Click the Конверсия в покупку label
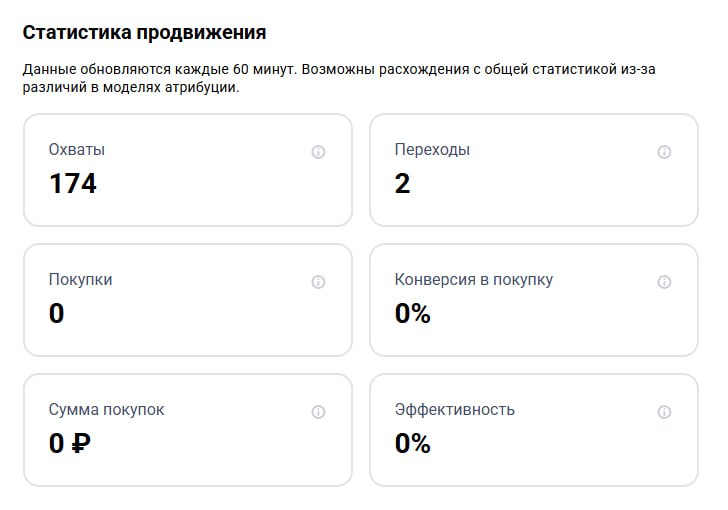The height and width of the screenshot is (510, 728). pyautogui.click(x=474, y=280)
